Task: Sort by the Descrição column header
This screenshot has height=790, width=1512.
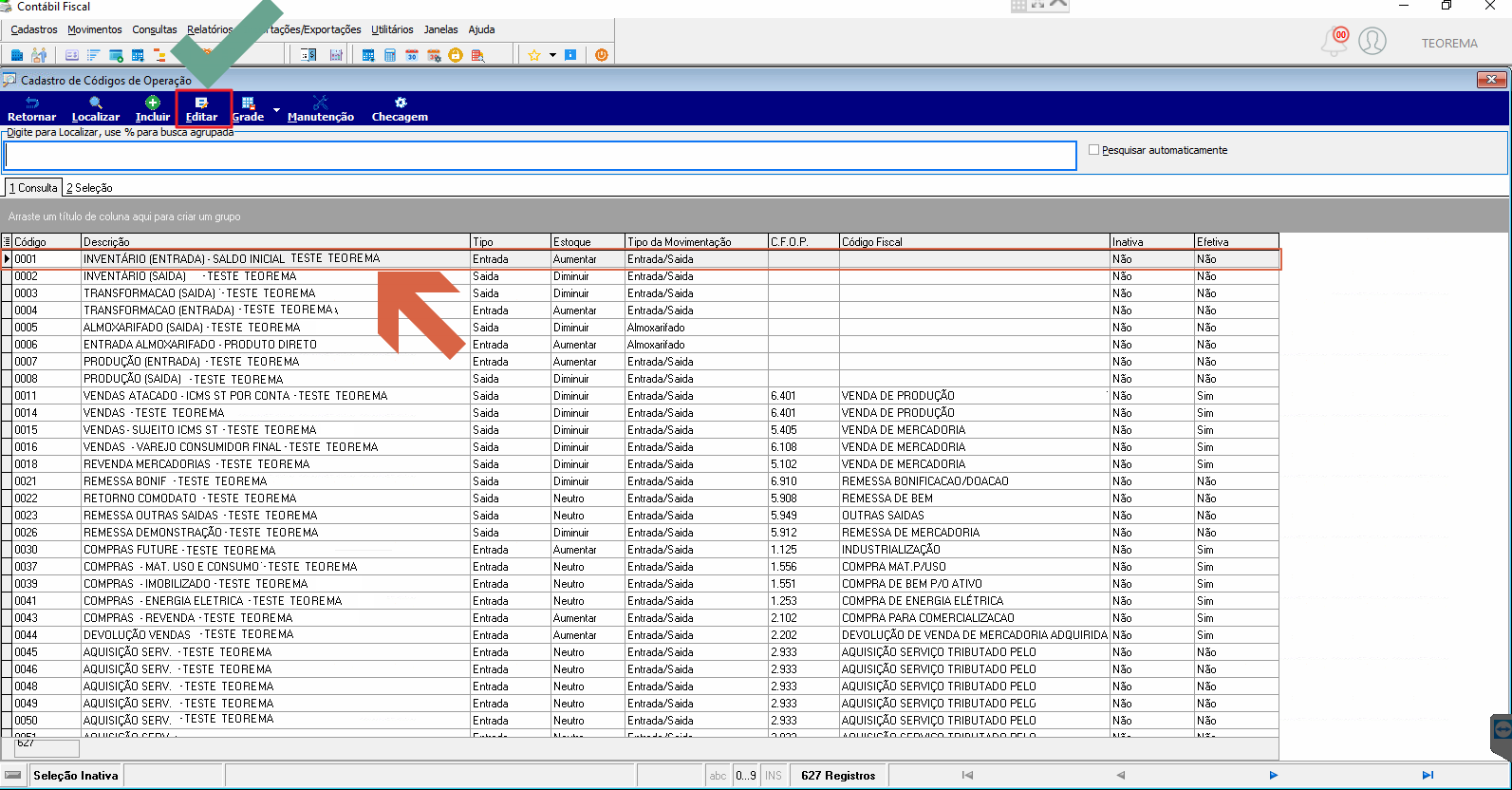Action: [x=275, y=241]
